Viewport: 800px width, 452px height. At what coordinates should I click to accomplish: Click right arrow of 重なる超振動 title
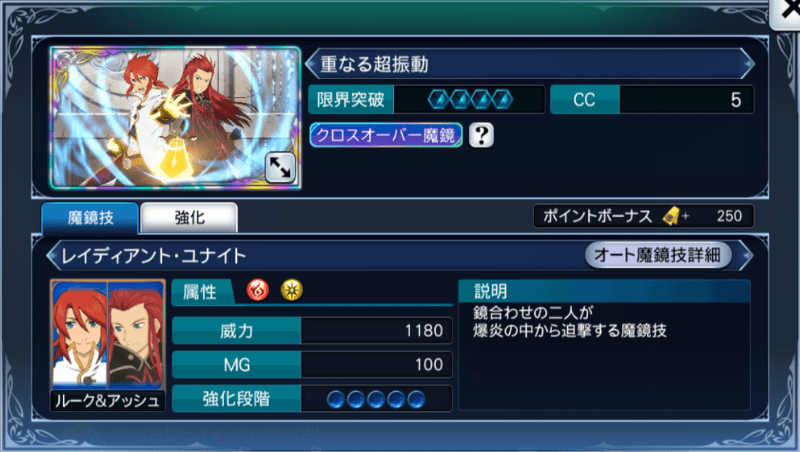(x=747, y=64)
